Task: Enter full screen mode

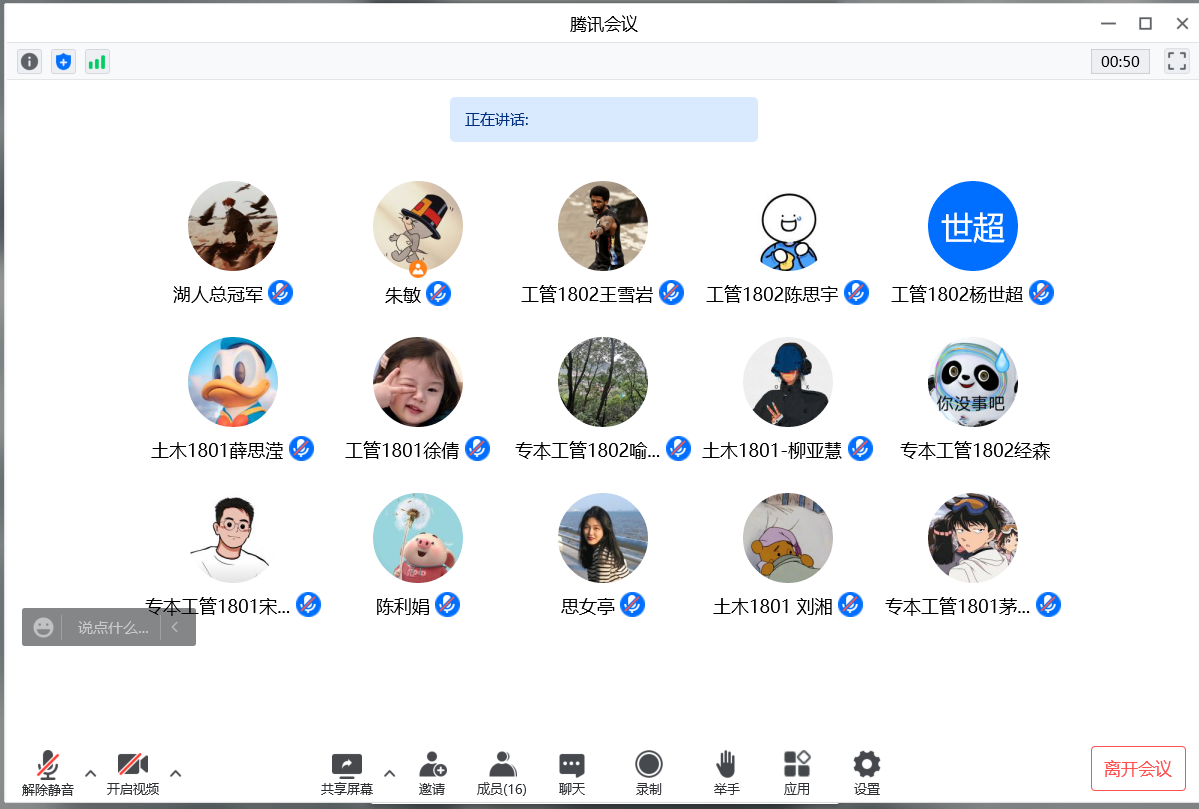Action: pyautogui.click(x=1176, y=62)
